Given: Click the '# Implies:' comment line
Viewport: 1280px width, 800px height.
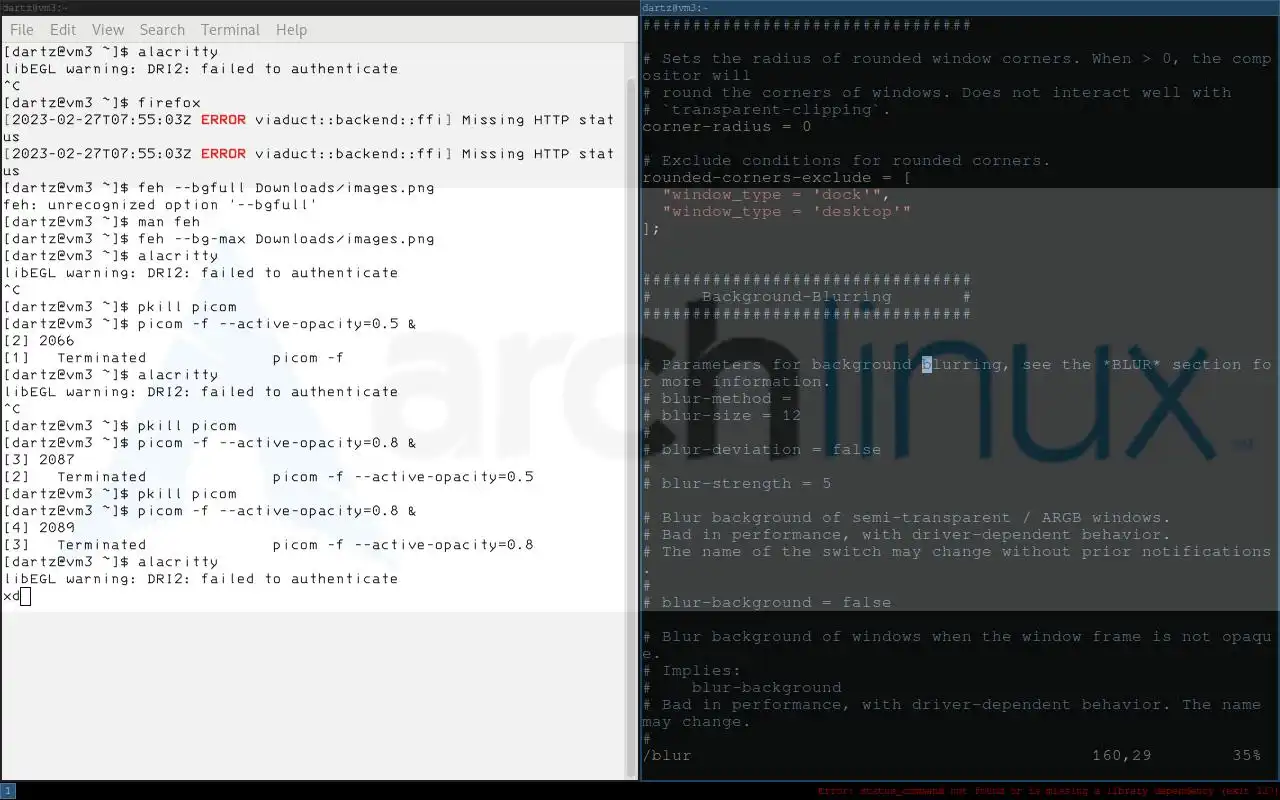Looking at the screenshot, I should [x=692, y=671].
